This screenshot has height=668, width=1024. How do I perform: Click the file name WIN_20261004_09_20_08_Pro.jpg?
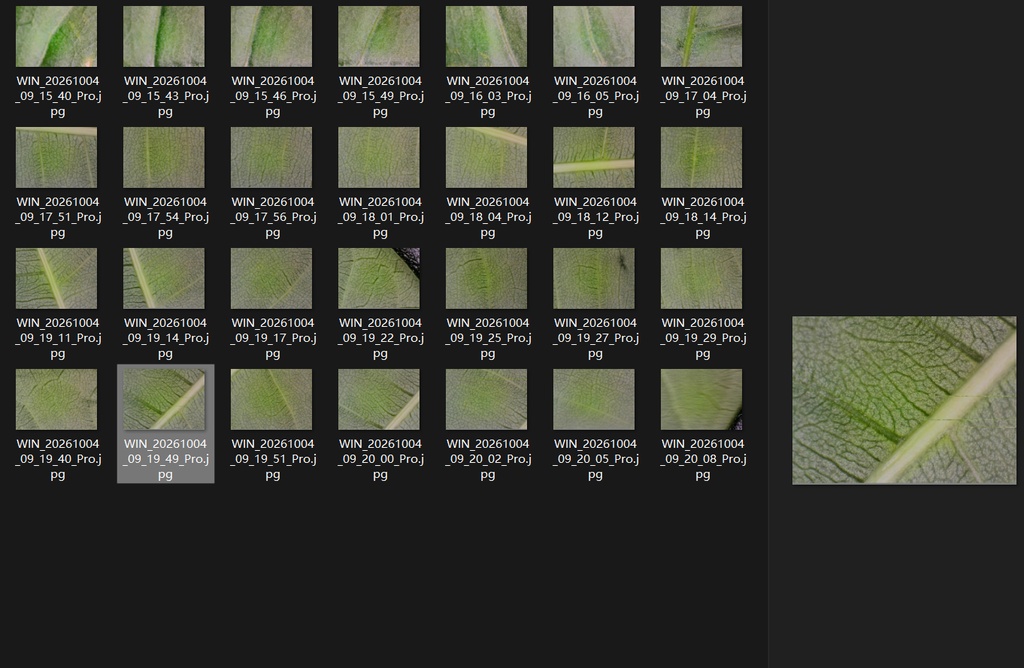click(x=703, y=459)
